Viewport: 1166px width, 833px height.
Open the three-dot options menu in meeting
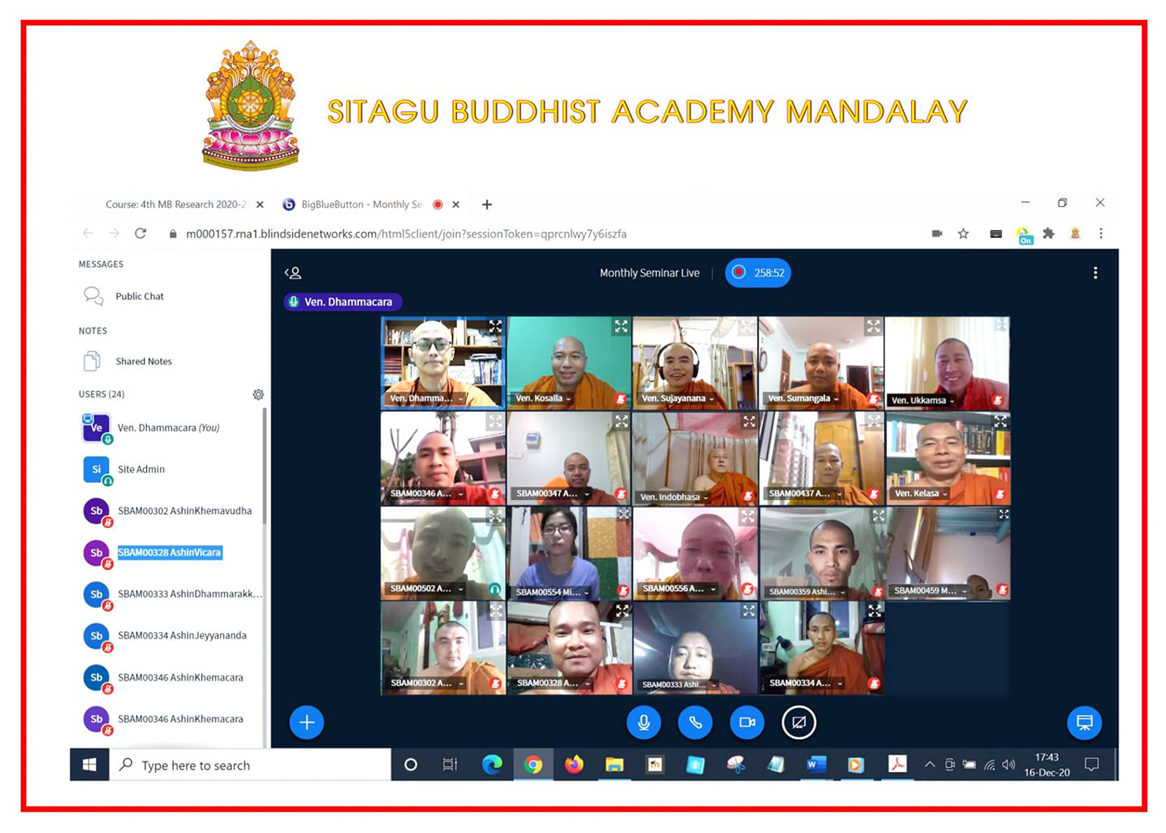(x=1095, y=273)
